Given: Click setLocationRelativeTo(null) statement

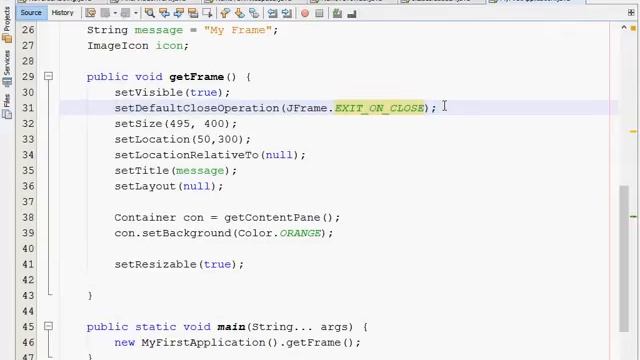Looking at the screenshot, I should [210, 155].
